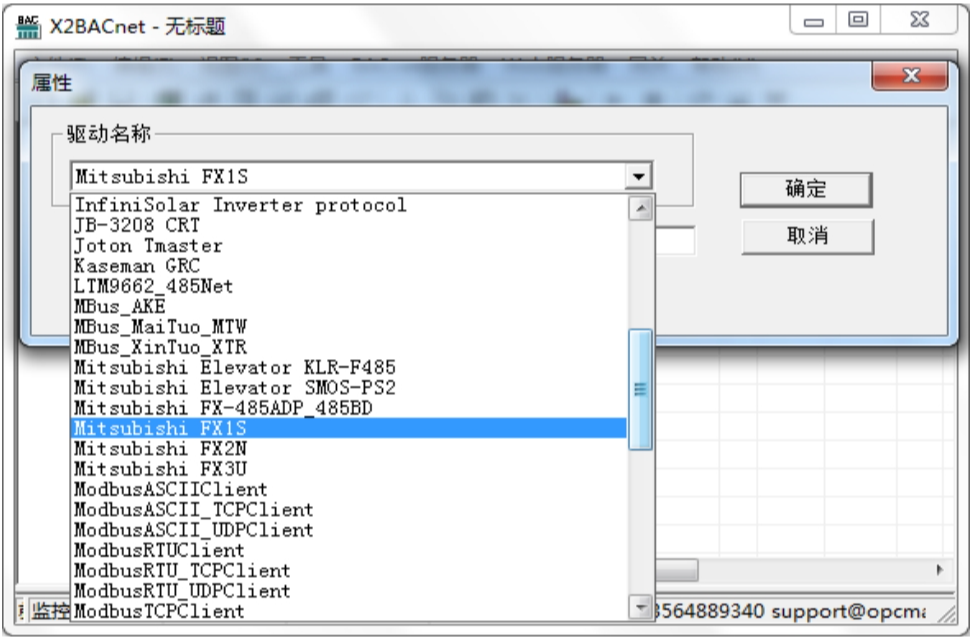Collapse the driver name combo box arrow

tap(638, 177)
